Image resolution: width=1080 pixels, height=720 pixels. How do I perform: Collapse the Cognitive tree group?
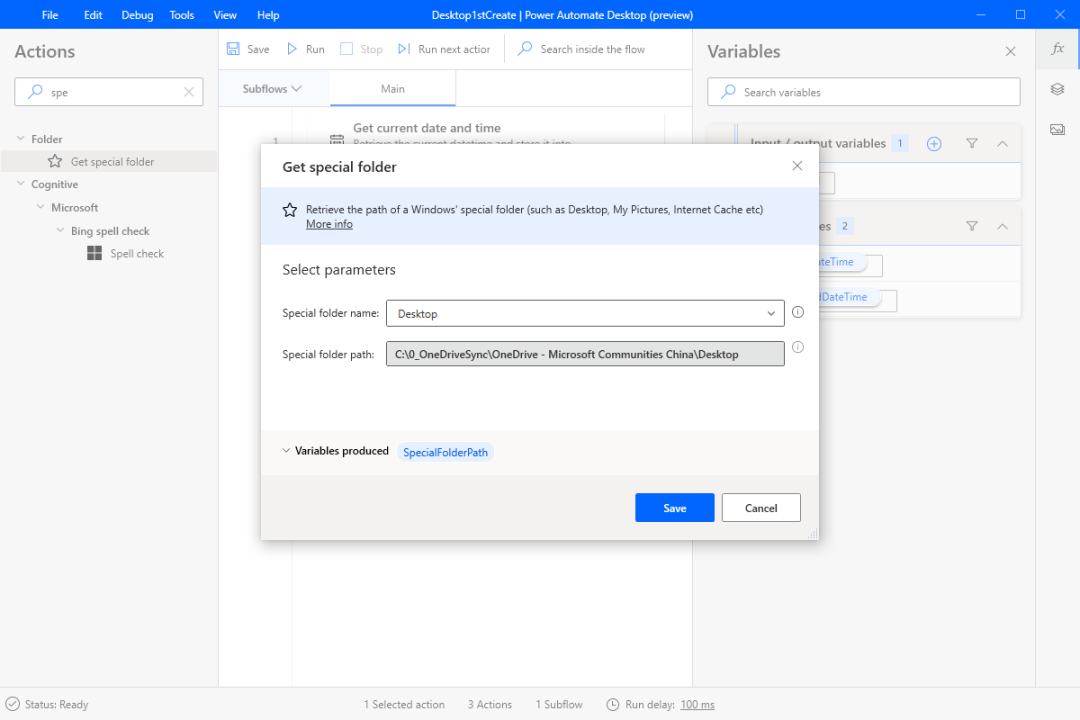tap(21, 184)
